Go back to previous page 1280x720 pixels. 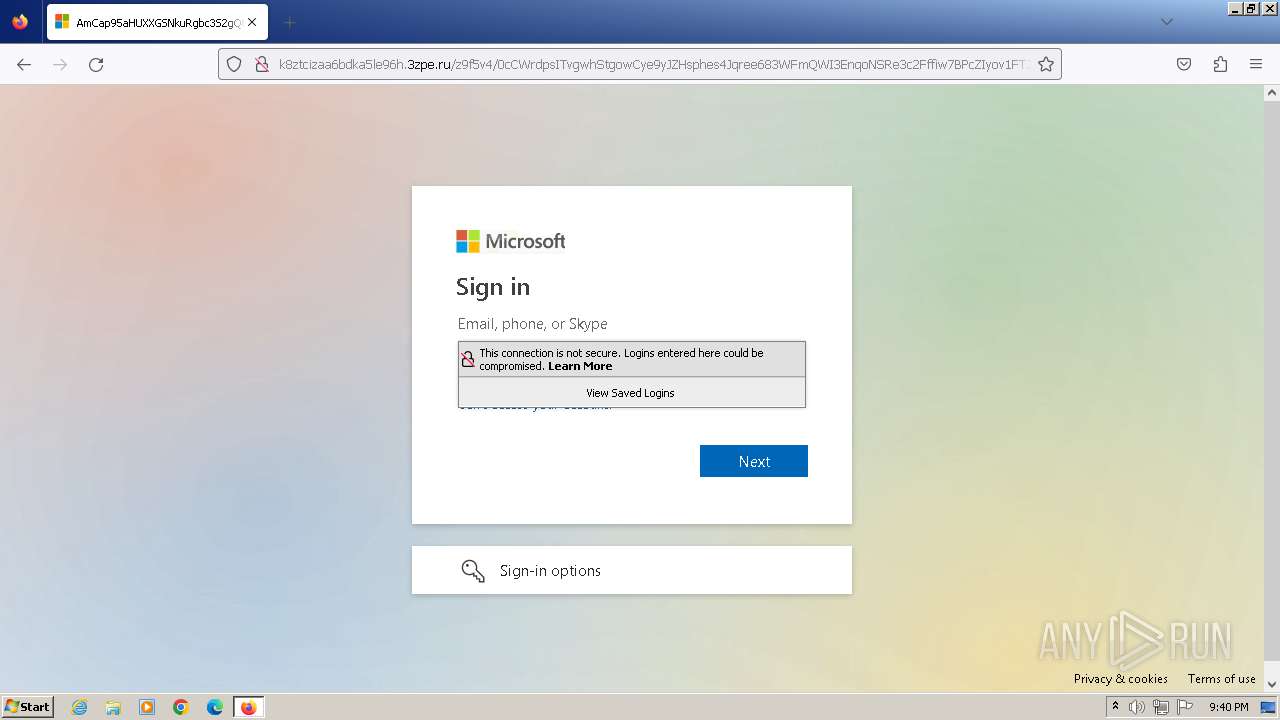(24, 64)
